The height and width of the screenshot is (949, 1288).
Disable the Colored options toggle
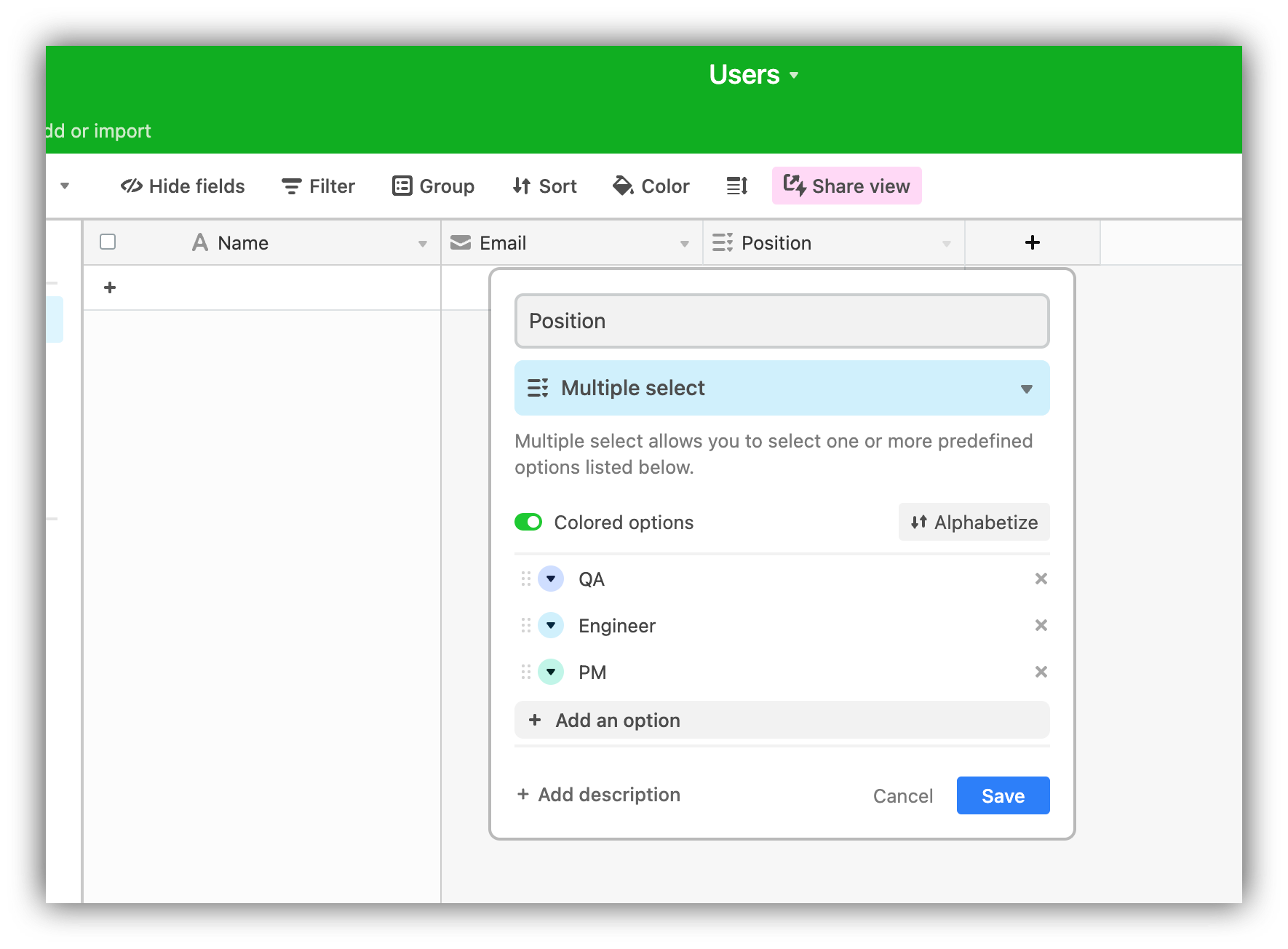[528, 522]
